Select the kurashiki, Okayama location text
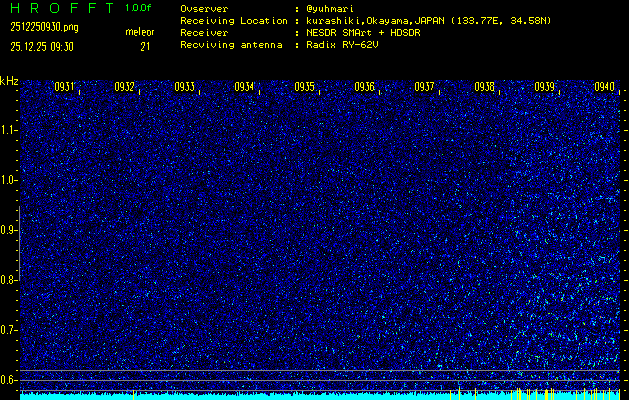The width and height of the screenshot is (629, 400). pyautogui.click(x=375, y=20)
